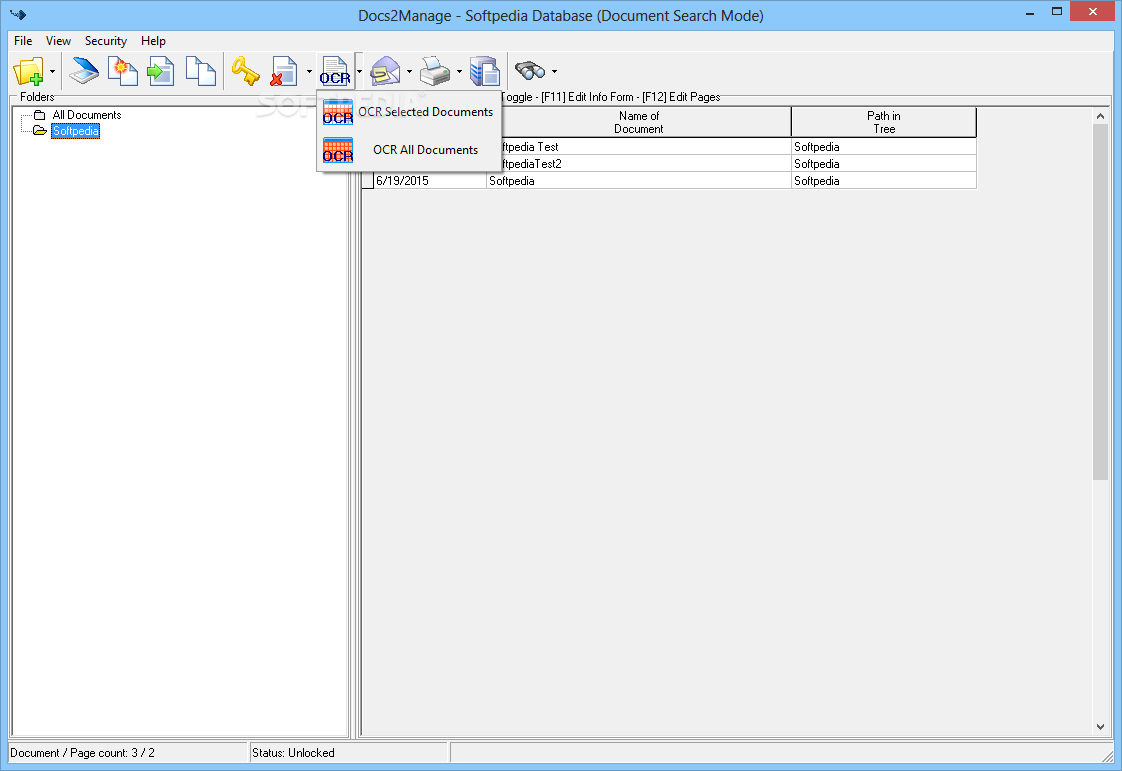Screen dimensions: 1122x771
Task: Click Path cell in the SoftpediaTest2 row
Action: [x=884, y=164]
